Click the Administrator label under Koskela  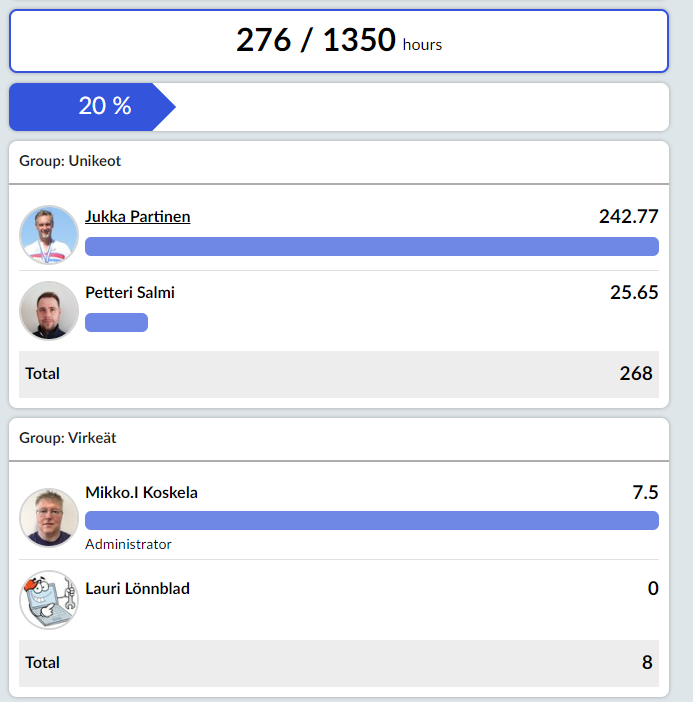(x=128, y=544)
